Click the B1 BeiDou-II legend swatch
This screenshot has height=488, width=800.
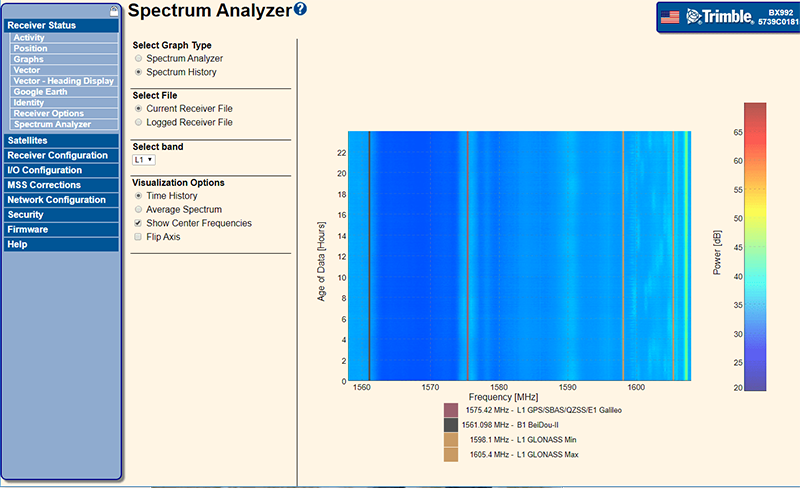tap(451, 425)
